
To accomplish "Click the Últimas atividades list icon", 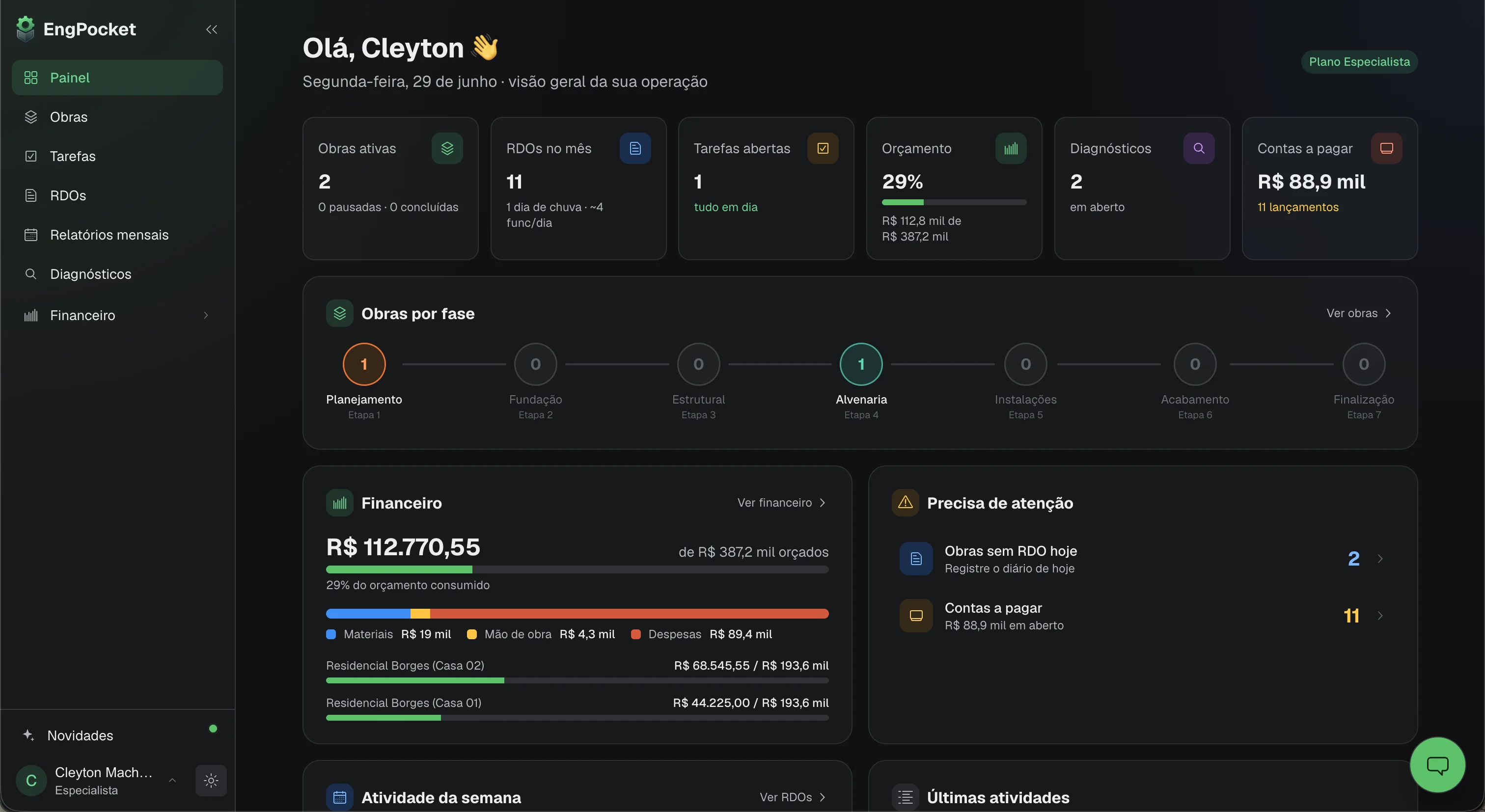I will click(906, 798).
